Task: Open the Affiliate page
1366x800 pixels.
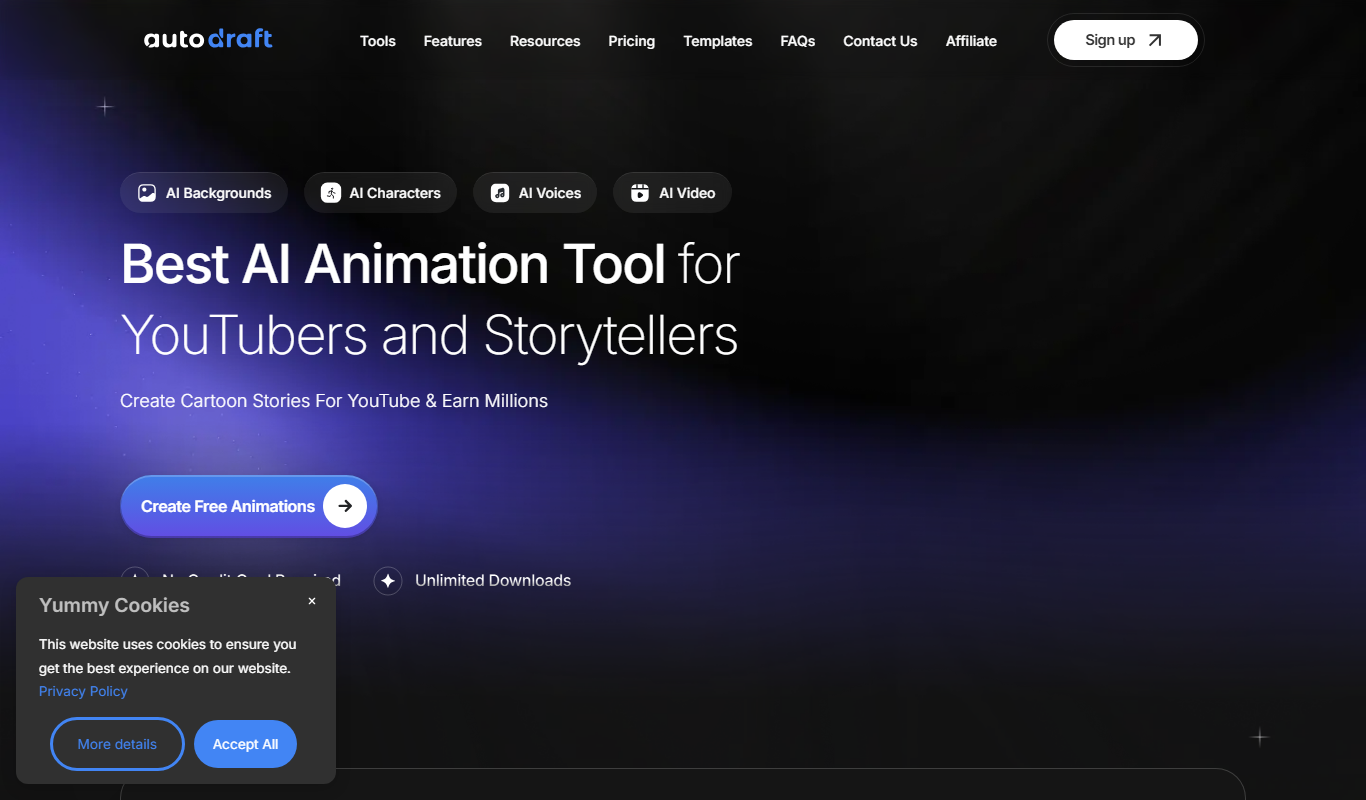Action: (971, 41)
